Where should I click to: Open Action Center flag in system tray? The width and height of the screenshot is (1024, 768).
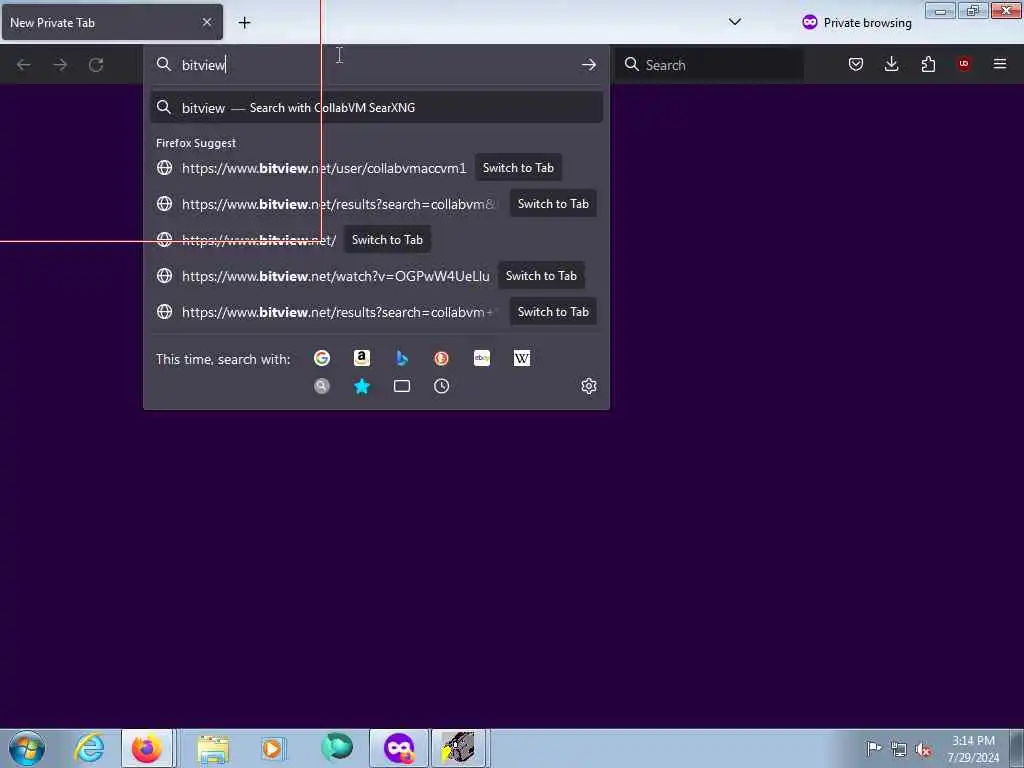874,748
